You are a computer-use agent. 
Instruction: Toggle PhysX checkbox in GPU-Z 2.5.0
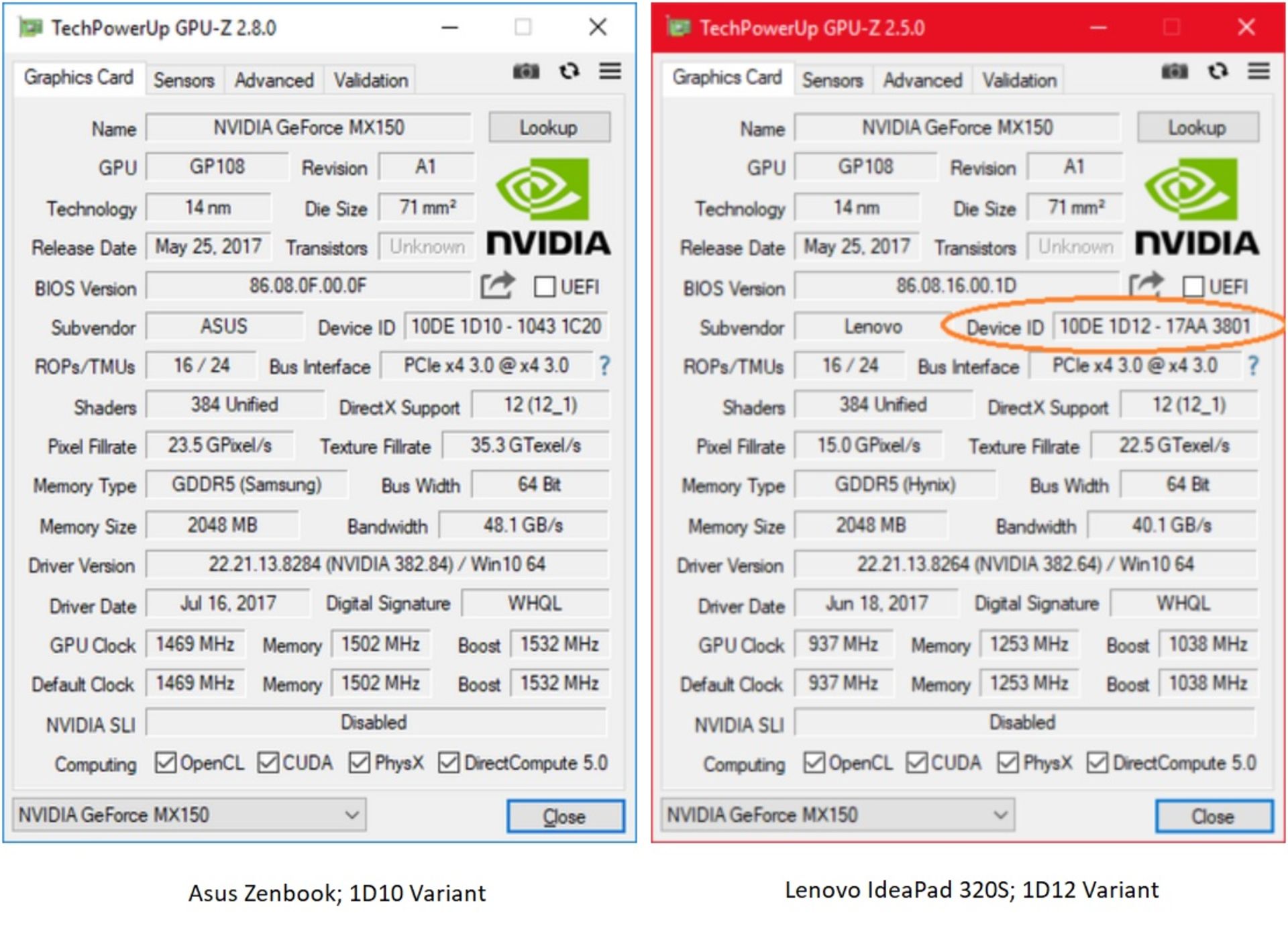tap(1008, 763)
